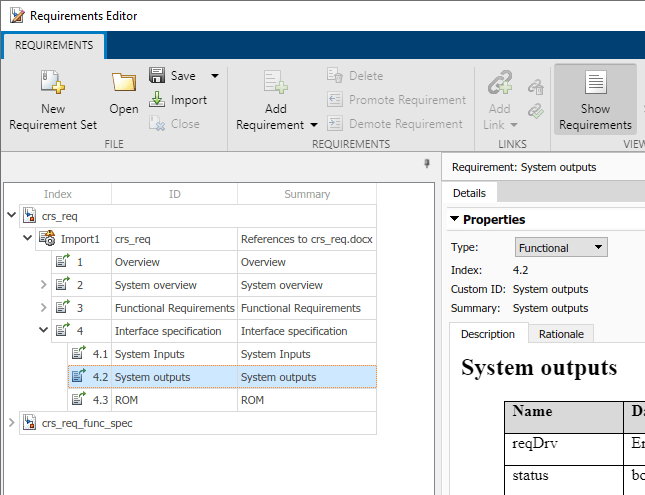Screen dimensions: 645x495
Task: Switch to the Rationale tab
Action: (561, 334)
